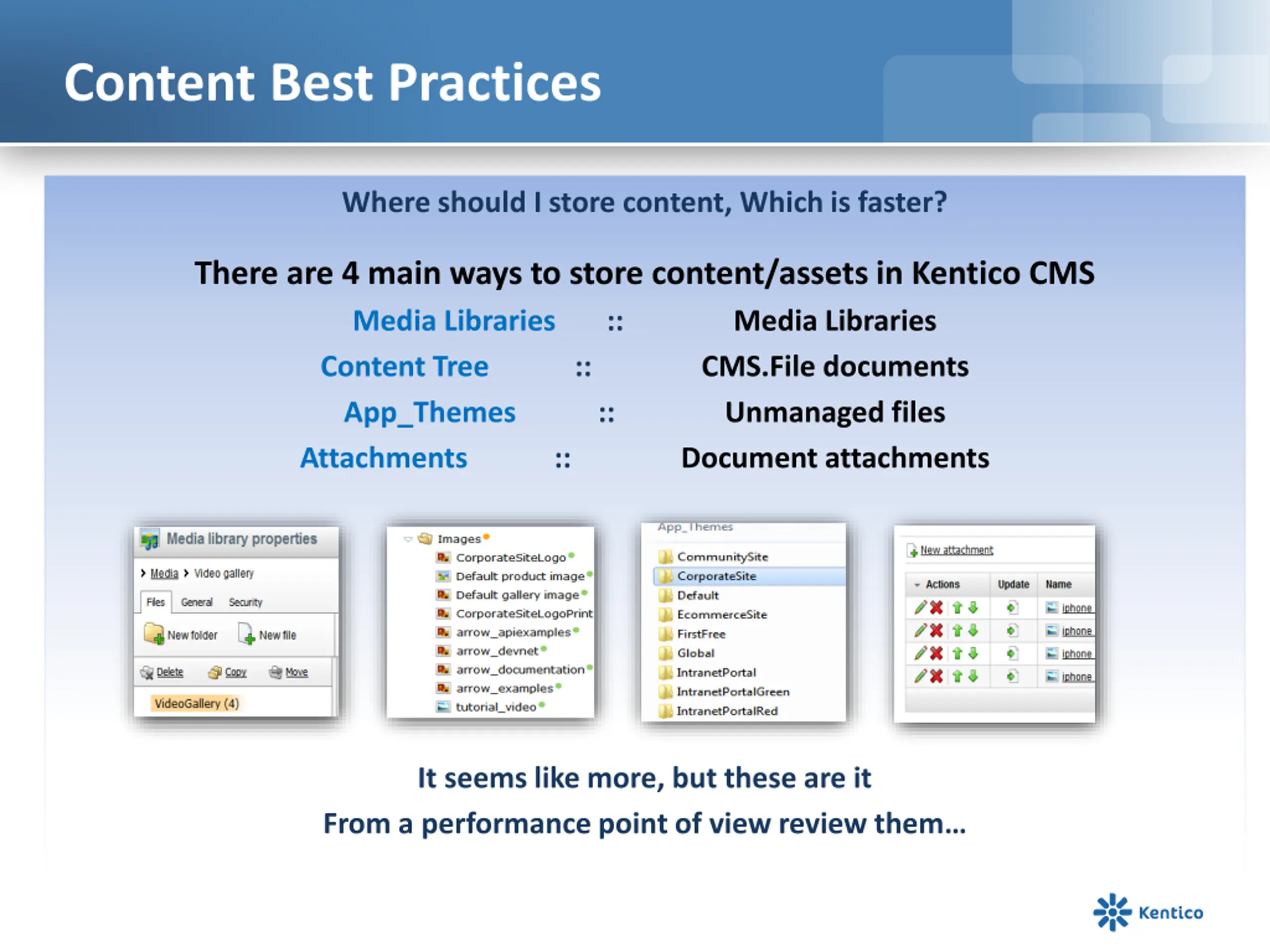1270x952 pixels.
Task: Select arrow_examples in the tree
Action: point(505,689)
